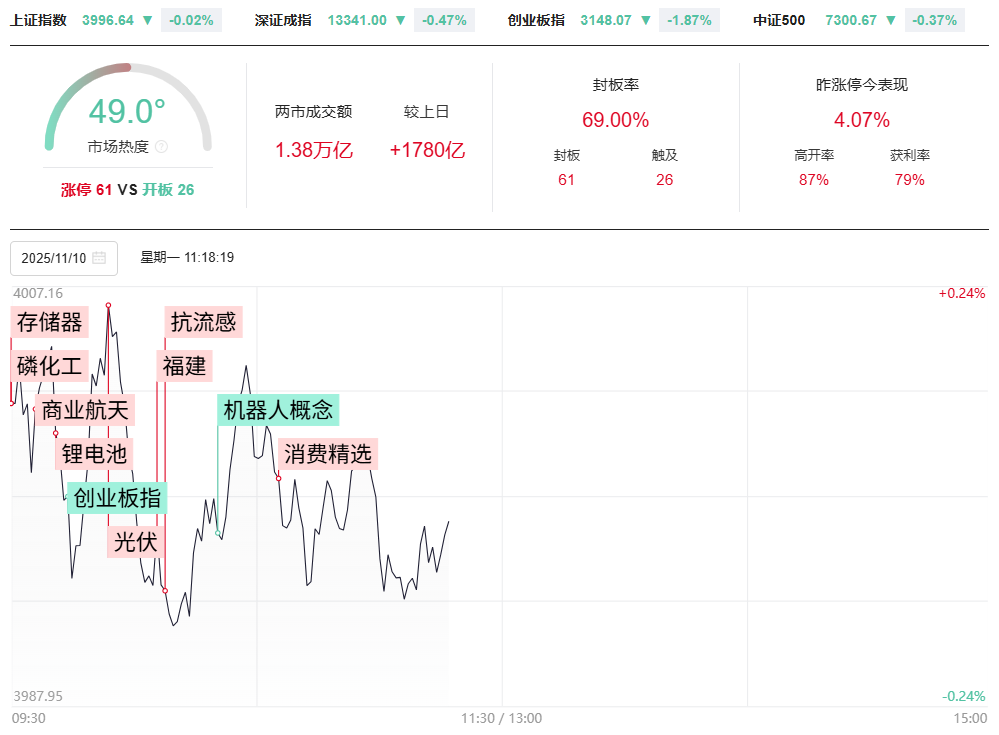999x735 pixels.
Task: Click the 锂电池 sector label
Action: 95,454
